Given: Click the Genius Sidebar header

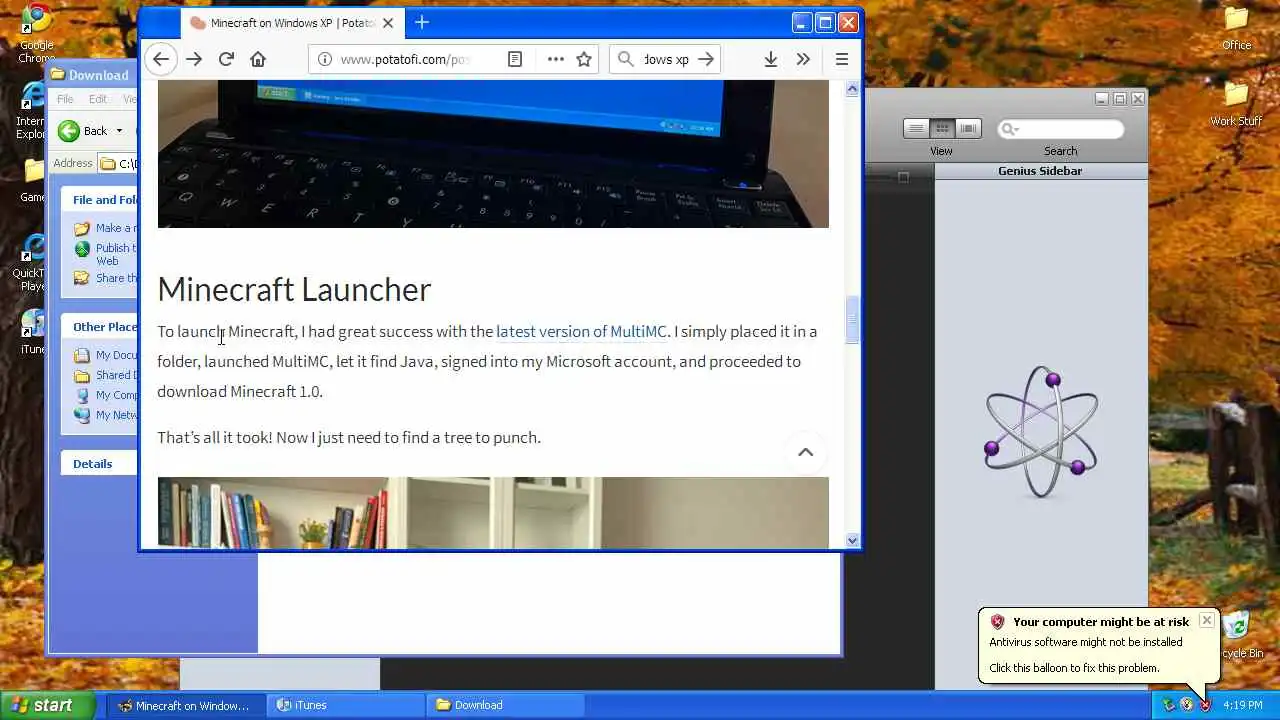Looking at the screenshot, I should [x=1040, y=171].
